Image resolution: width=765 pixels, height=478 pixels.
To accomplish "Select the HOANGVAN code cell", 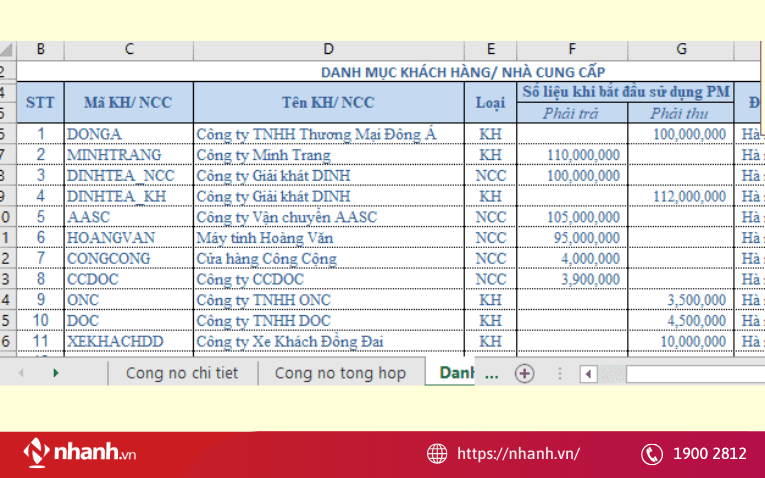I will click(x=129, y=238).
